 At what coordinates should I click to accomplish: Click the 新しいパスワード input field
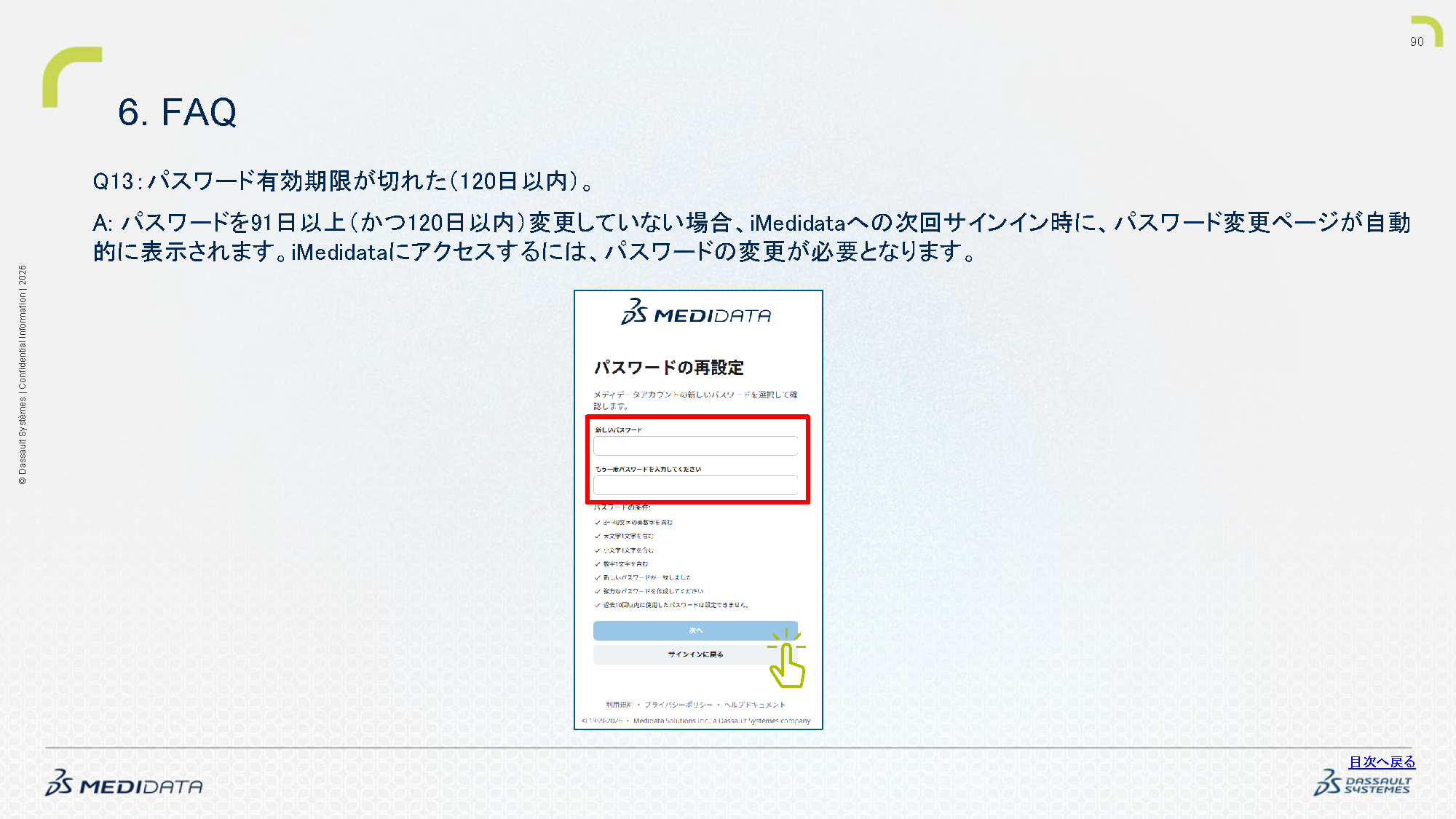[695, 446]
